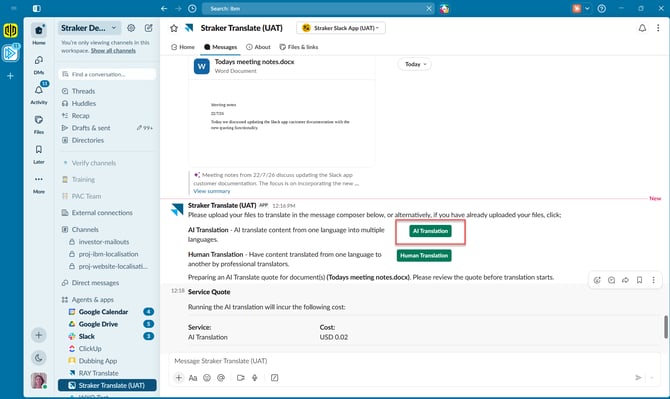The width and height of the screenshot is (670, 399).
Task: Go back in history arrow
Action: pos(164,9)
